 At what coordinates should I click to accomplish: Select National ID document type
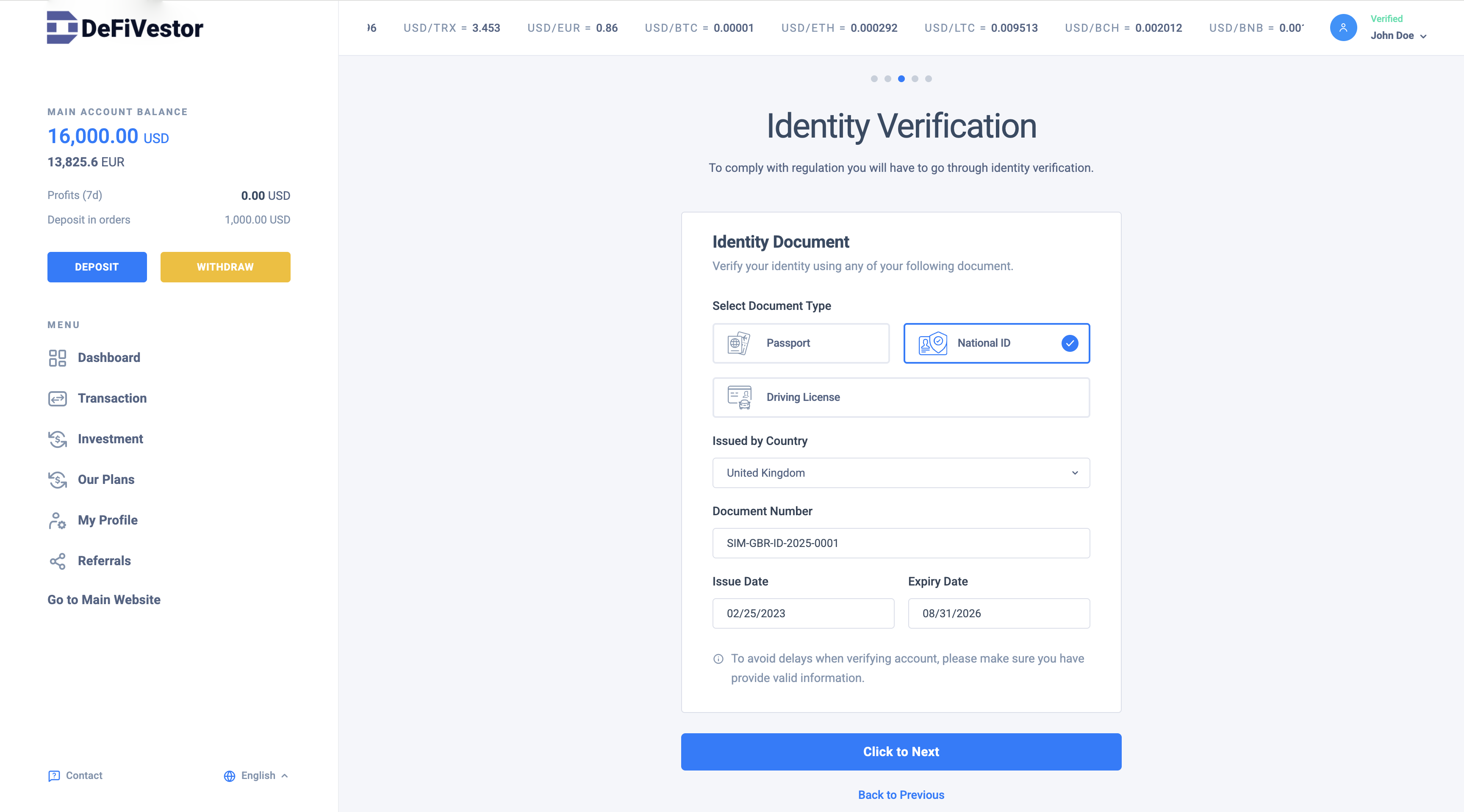[x=996, y=343]
